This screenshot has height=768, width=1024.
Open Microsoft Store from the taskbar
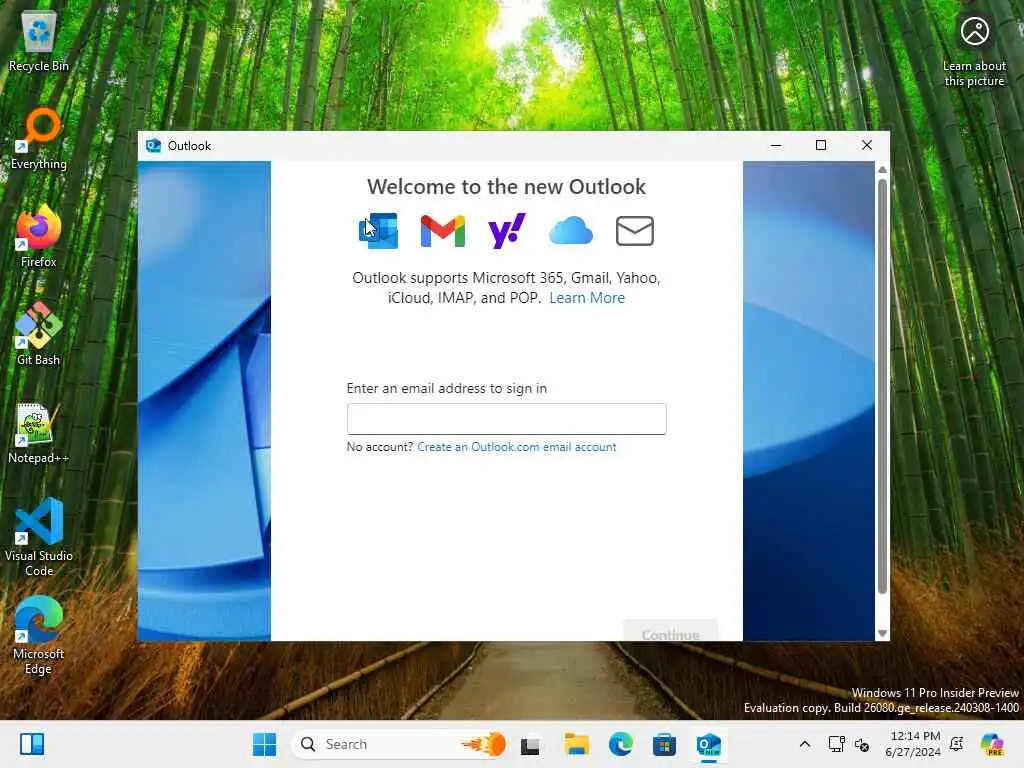click(664, 744)
